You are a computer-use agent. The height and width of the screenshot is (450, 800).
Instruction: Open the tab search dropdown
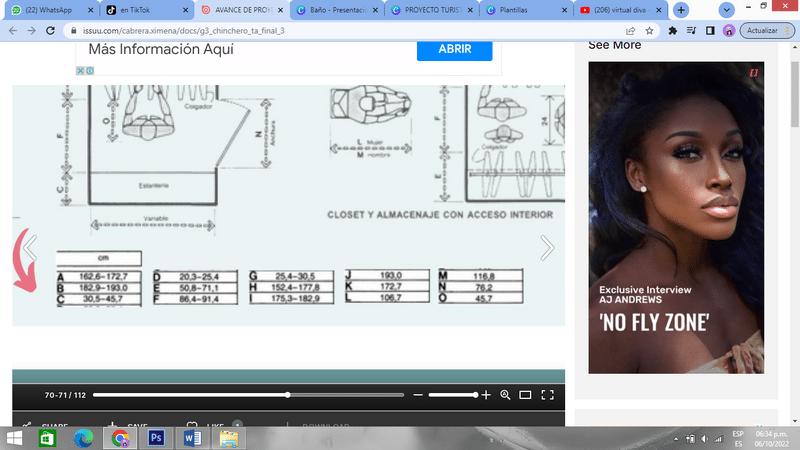[x=726, y=10]
